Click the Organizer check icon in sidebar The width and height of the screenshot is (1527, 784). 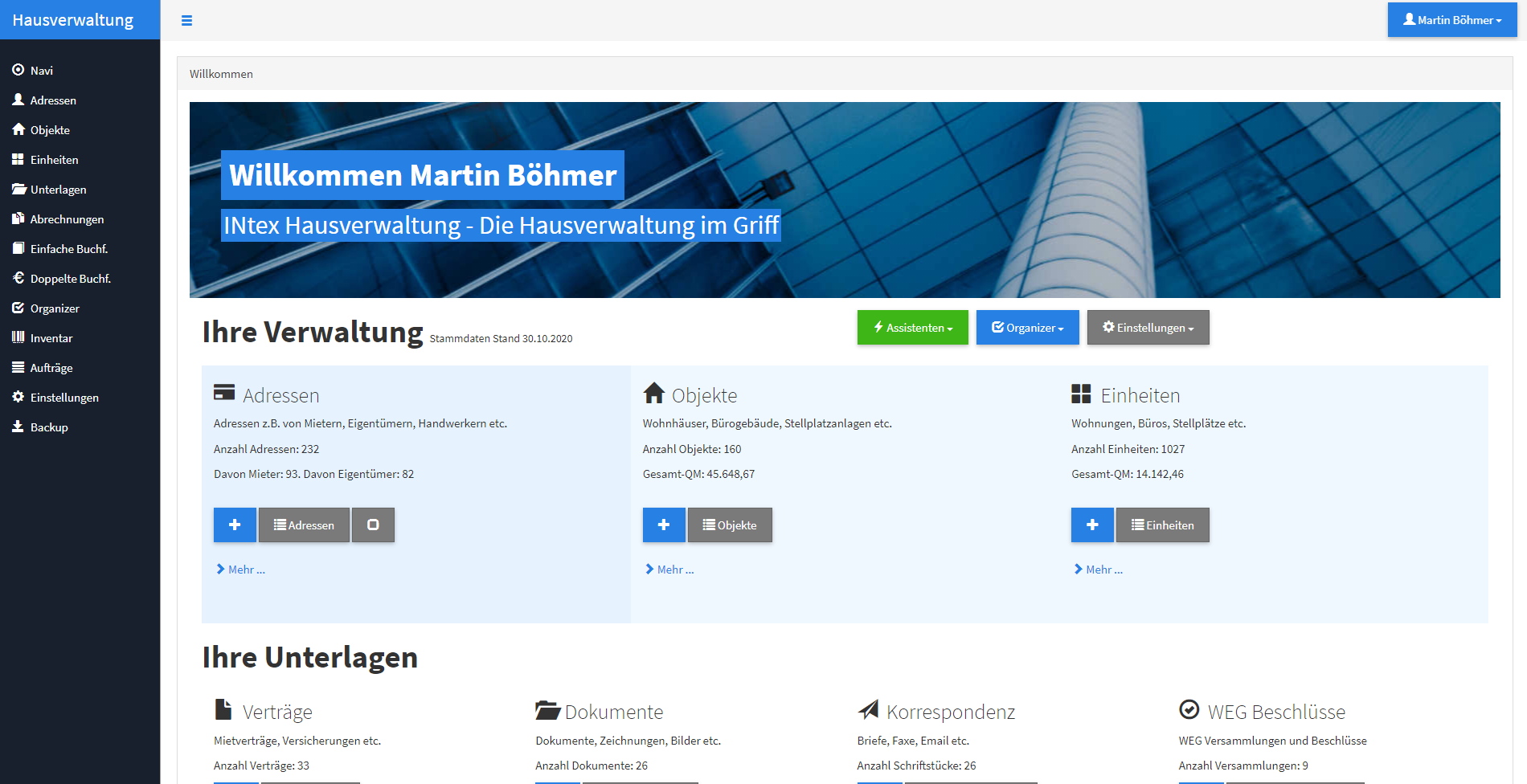(18, 308)
